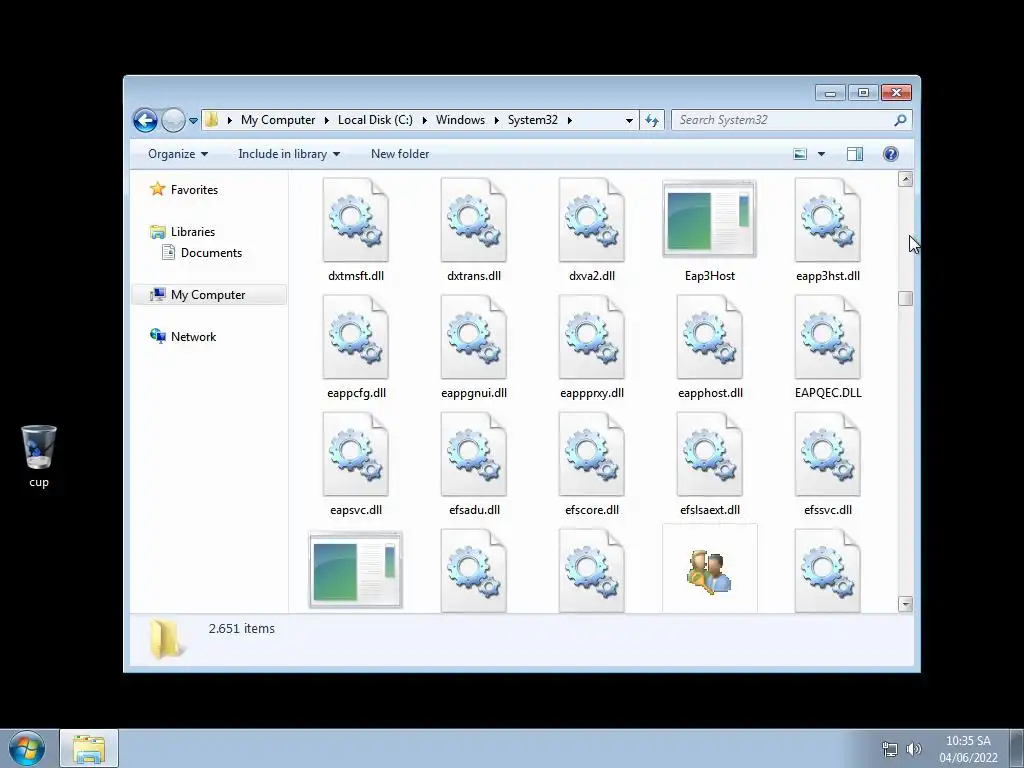The width and height of the screenshot is (1024, 768).
Task: Click the Back navigation arrow
Action: [145, 120]
